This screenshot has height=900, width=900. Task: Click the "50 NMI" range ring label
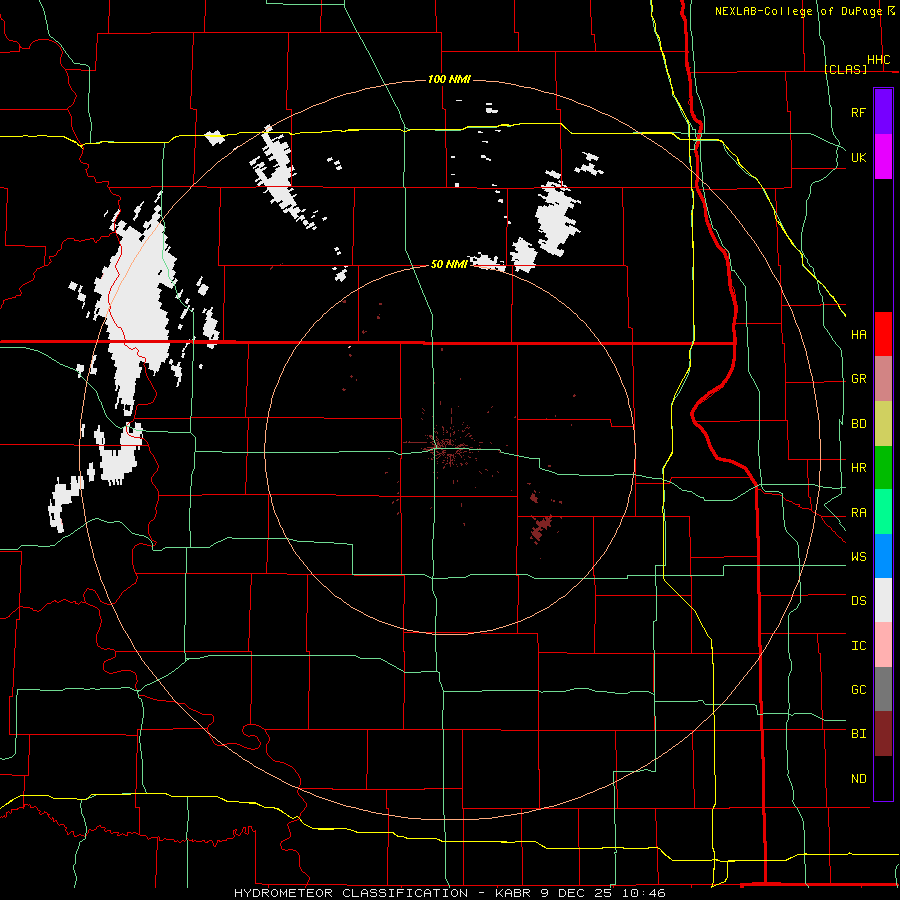[449, 264]
